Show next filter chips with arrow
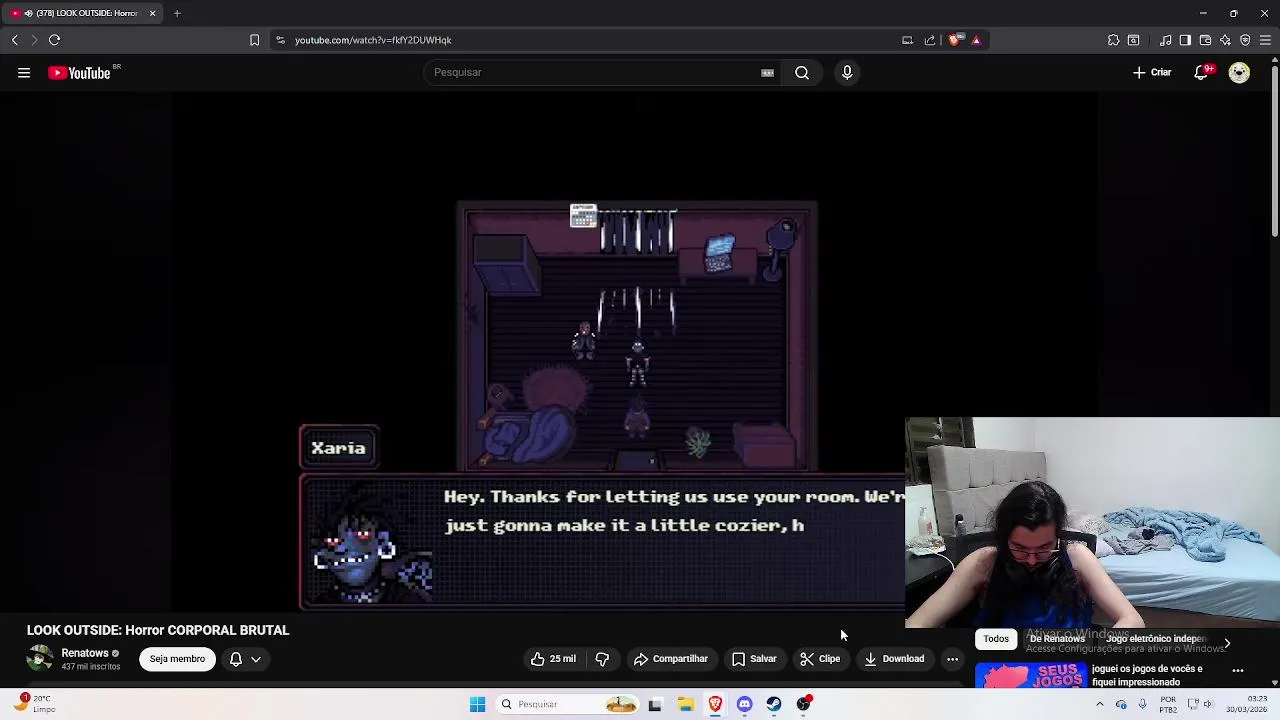The height and width of the screenshot is (720, 1280). pyautogui.click(x=1227, y=644)
